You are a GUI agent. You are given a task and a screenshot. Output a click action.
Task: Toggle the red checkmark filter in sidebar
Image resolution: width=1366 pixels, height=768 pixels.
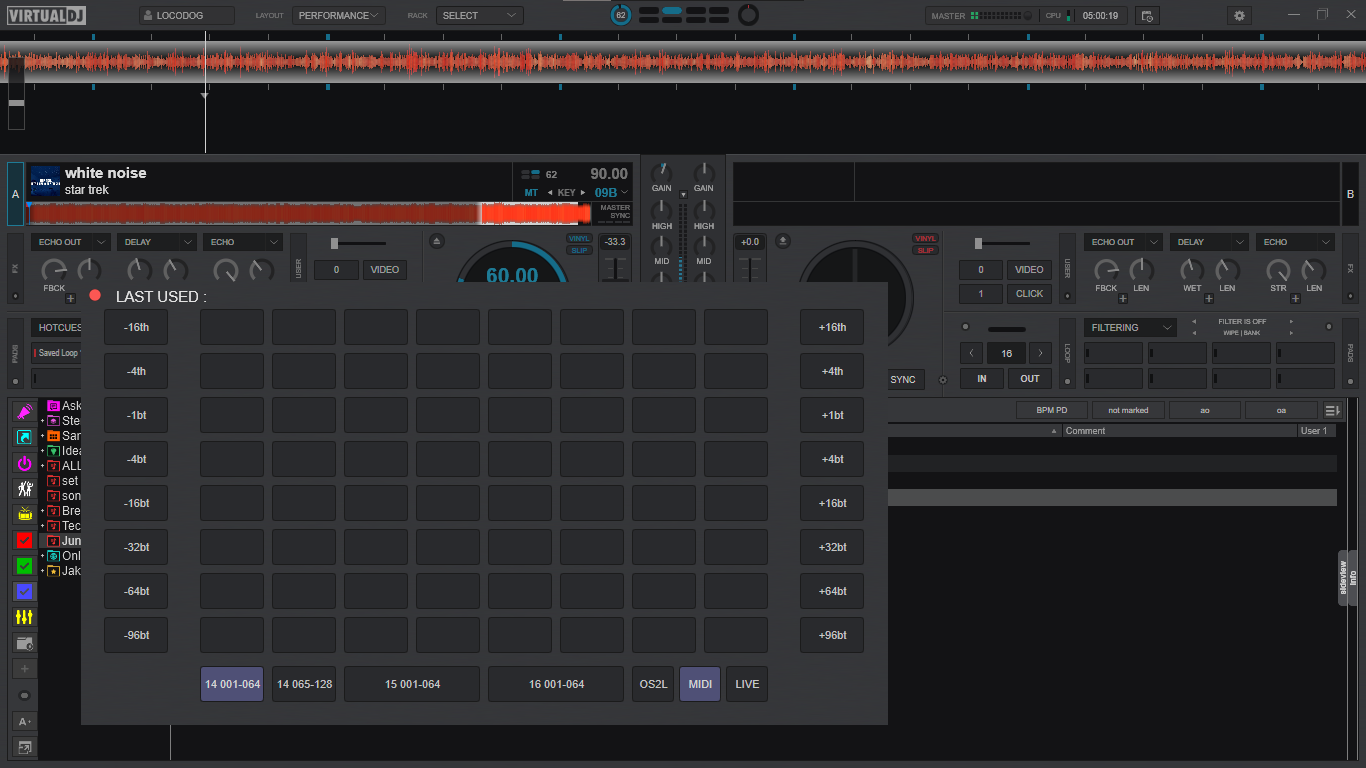click(24, 540)
